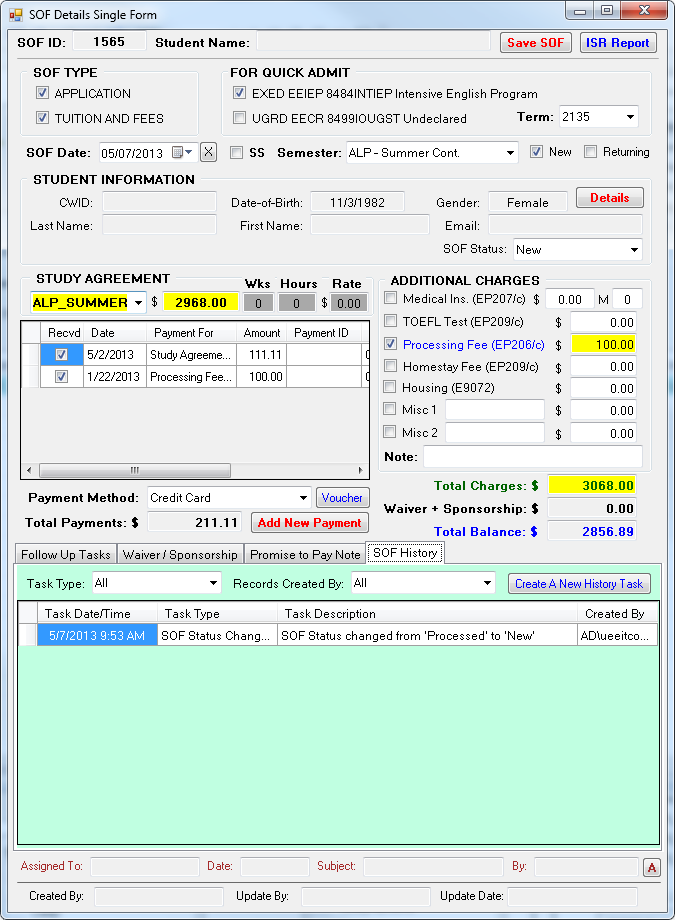
Task: Open the Term dropdown showing 2135
Action: coord(630,117)
